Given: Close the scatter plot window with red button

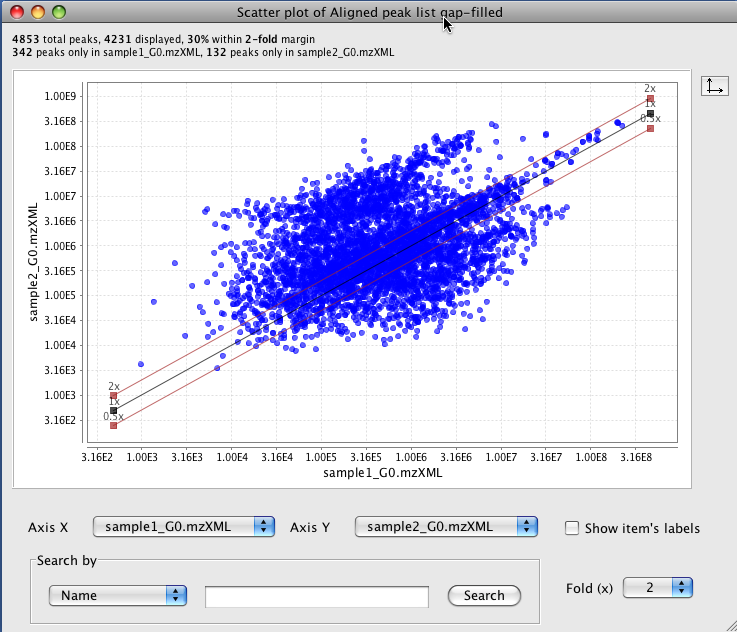Looking at the screenshot, I should [x=17, y=12].
